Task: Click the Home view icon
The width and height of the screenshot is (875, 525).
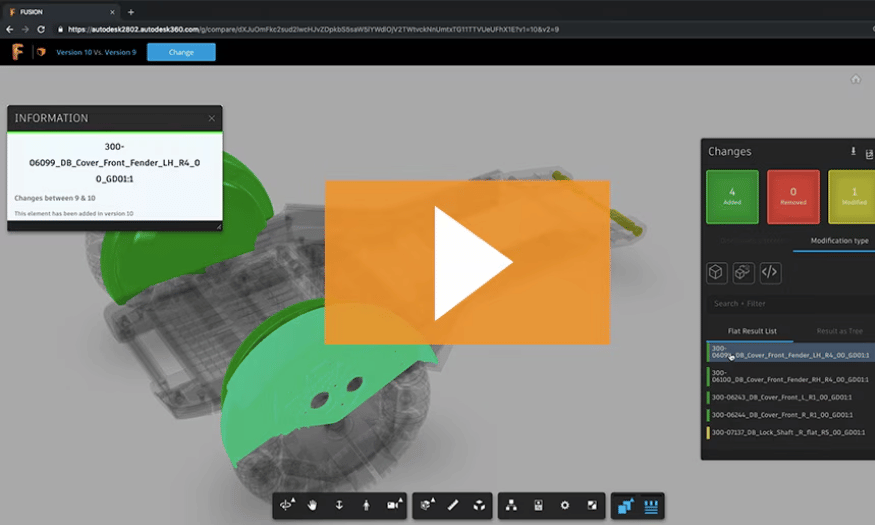Action: (855, 79)
